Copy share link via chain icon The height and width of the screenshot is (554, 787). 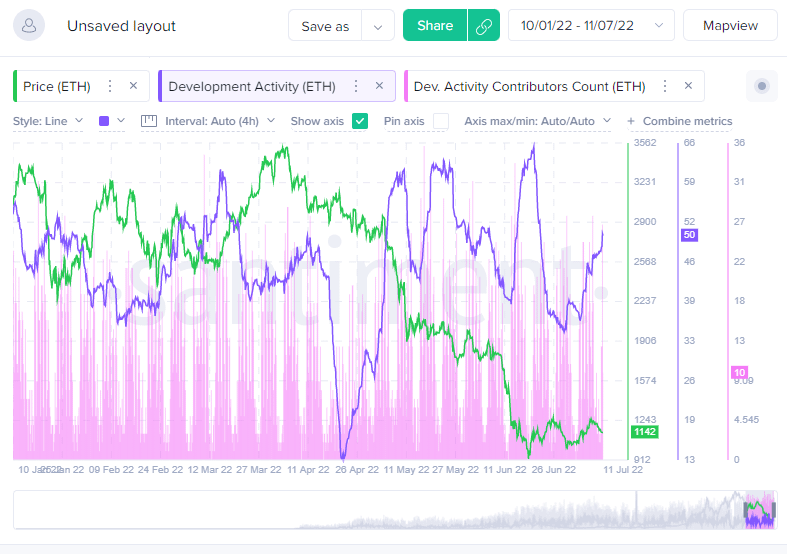pyautogui.click(x=483, y=26)
